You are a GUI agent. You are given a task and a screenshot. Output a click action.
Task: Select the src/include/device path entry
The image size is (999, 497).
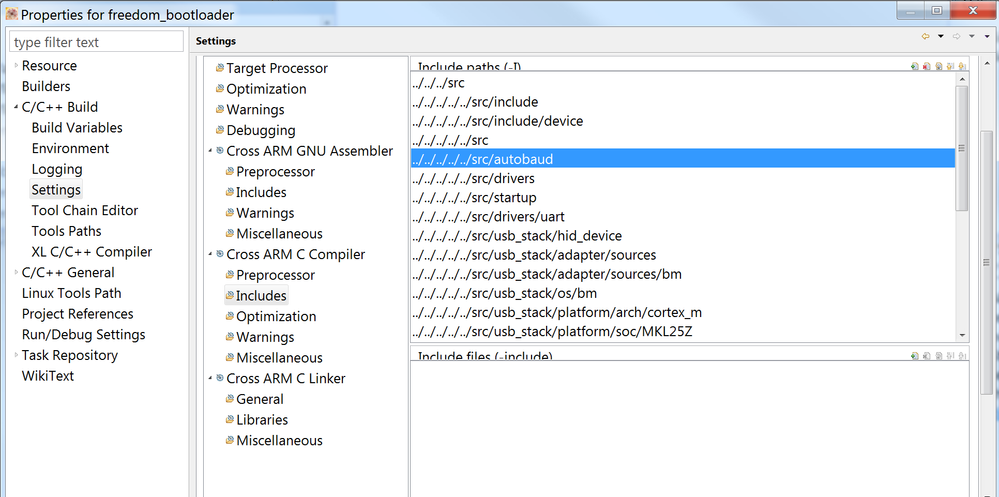pos(683,120)
